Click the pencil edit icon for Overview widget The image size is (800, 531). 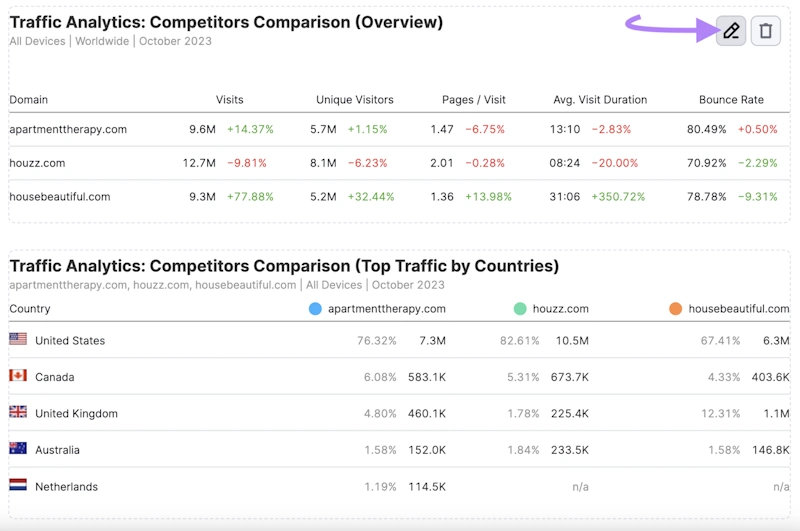coord(731,31)
